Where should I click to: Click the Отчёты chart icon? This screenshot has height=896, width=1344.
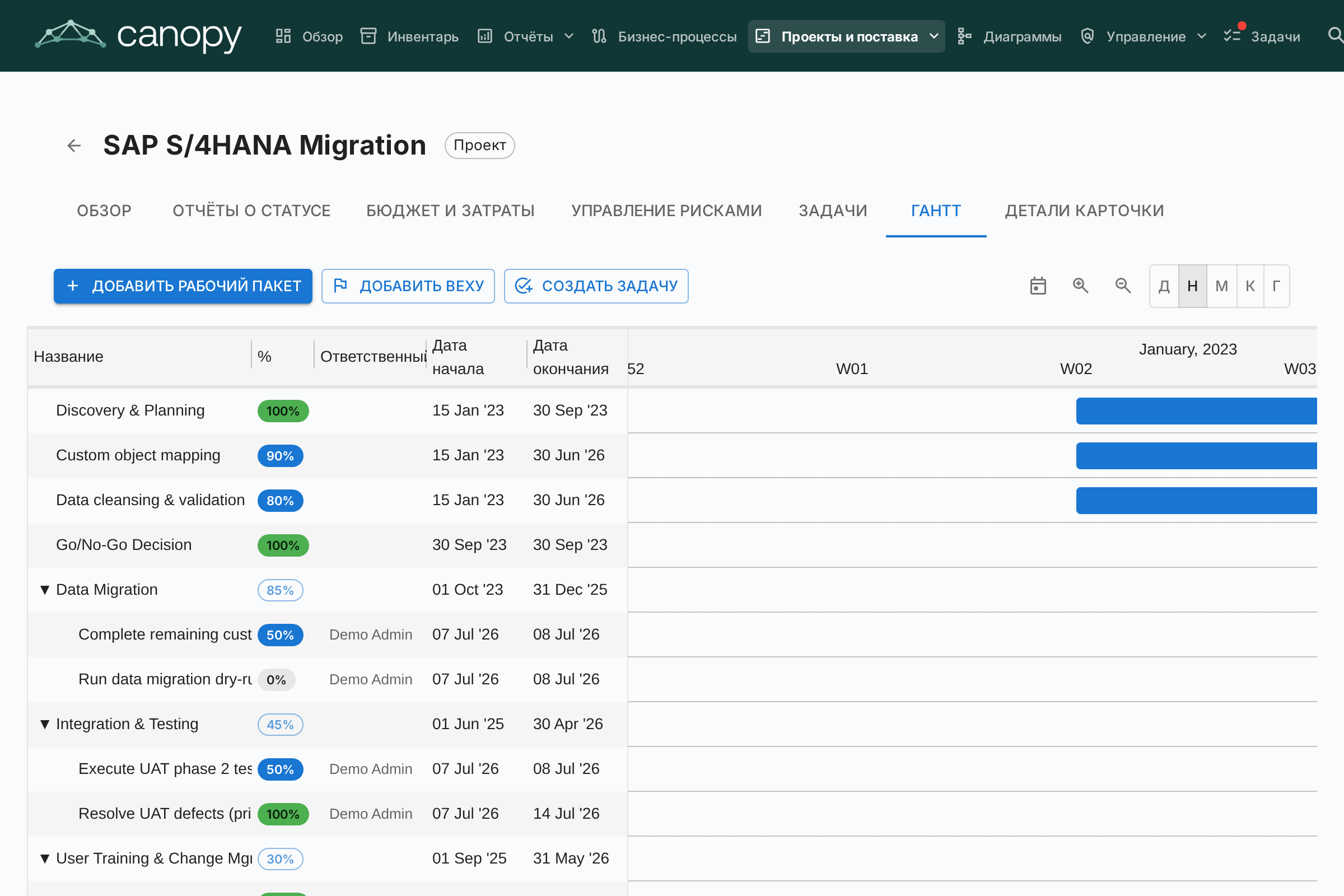pos(485,36)
